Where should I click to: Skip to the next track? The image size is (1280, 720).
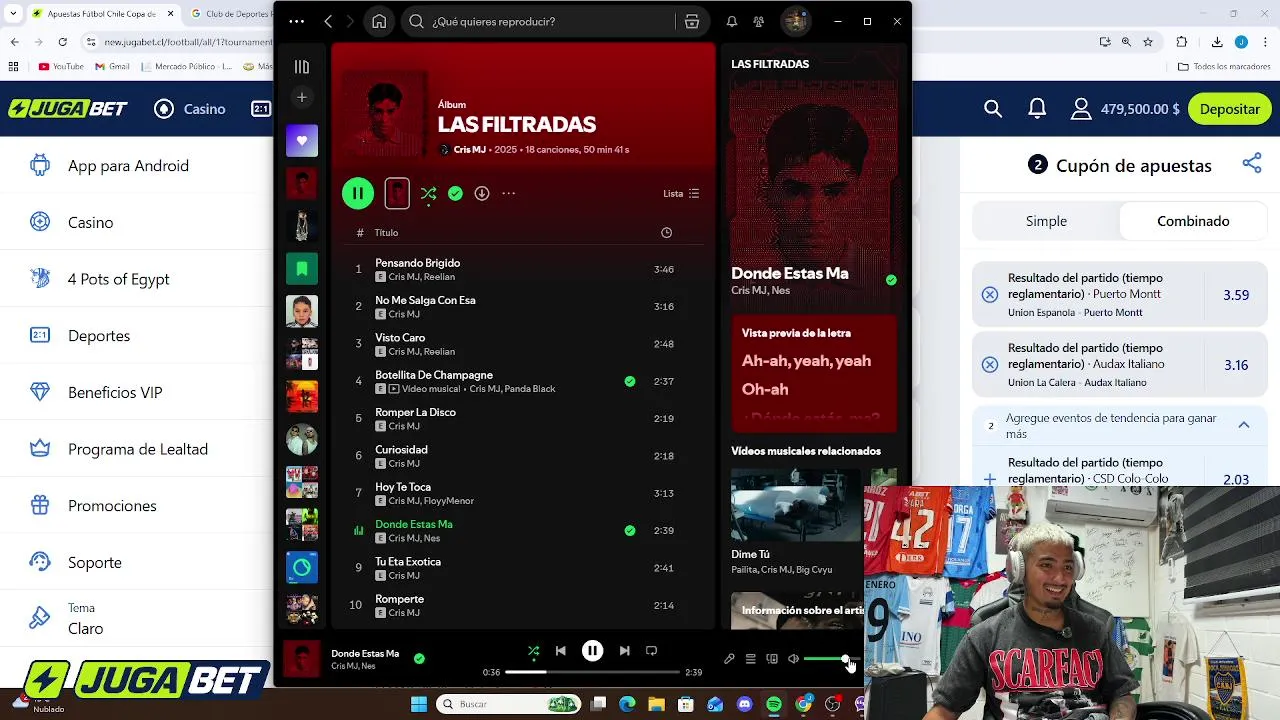pos(624,651)
